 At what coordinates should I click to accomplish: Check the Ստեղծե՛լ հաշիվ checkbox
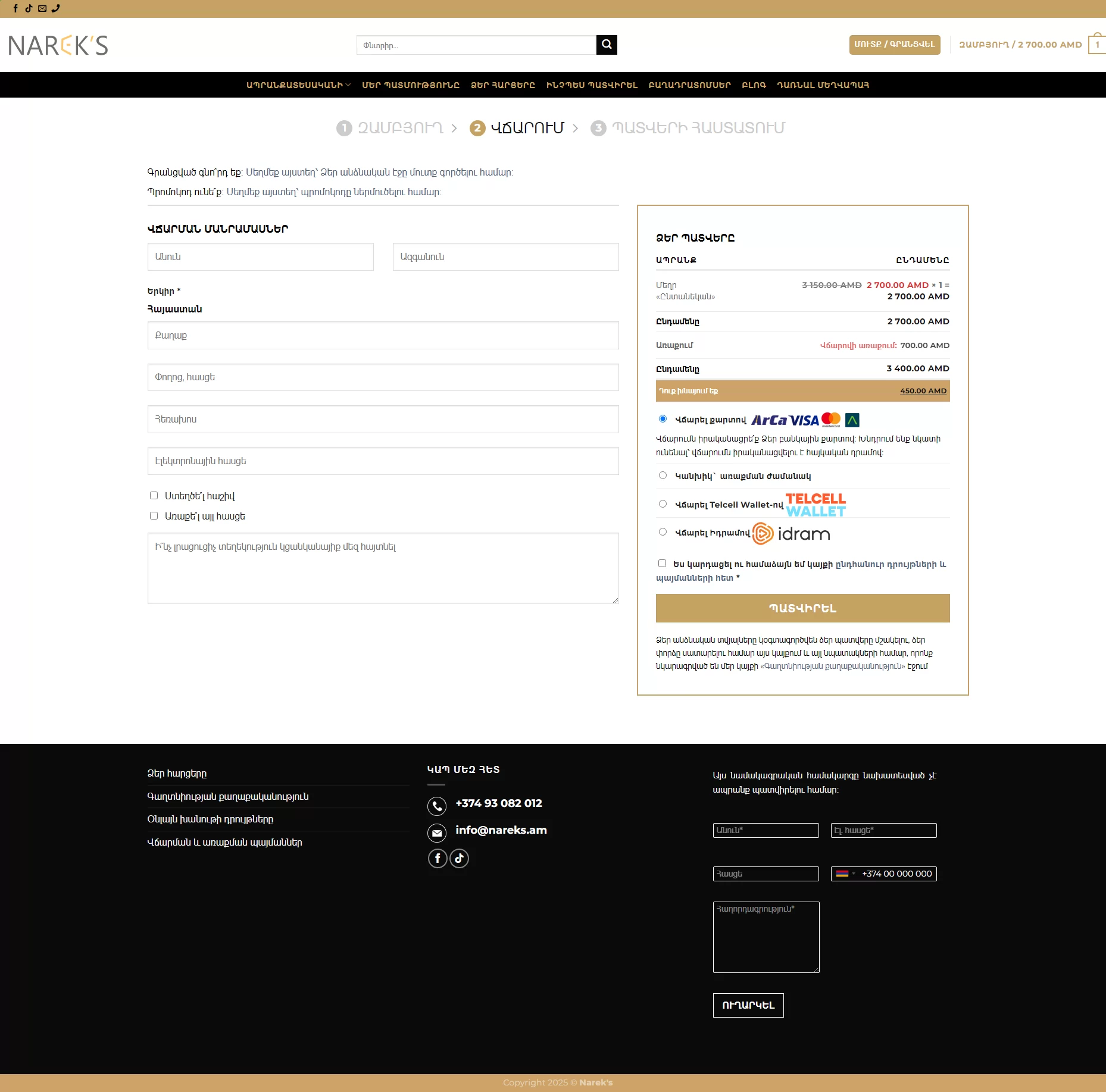click(x=154, y=496)
